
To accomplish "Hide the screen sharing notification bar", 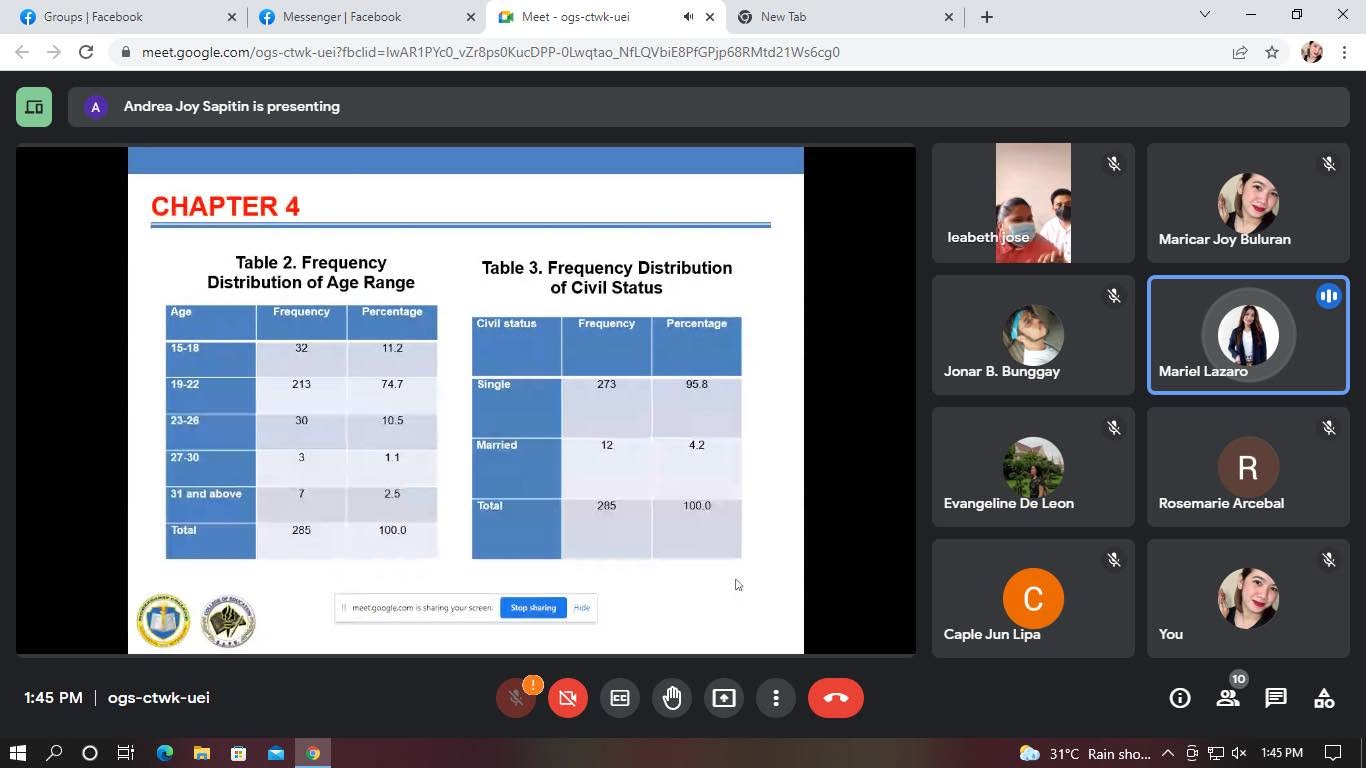I will (x=581, y=608).
